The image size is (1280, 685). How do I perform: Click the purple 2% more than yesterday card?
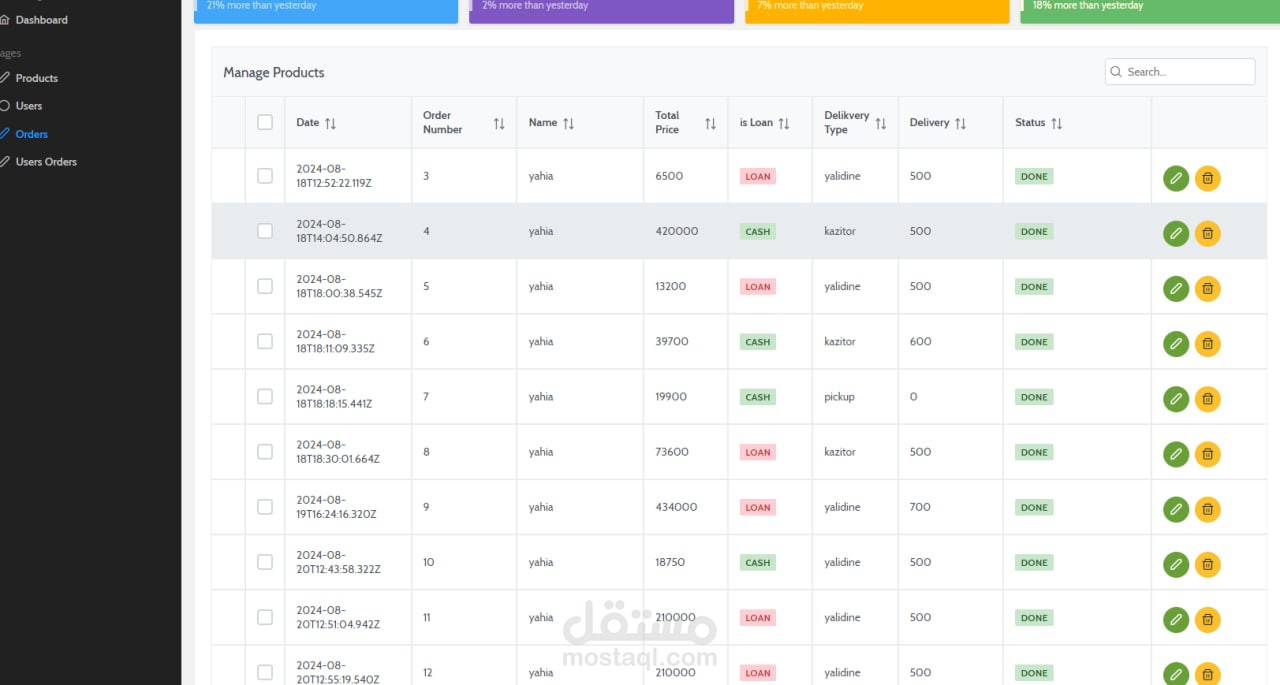(x=601, y=10)
